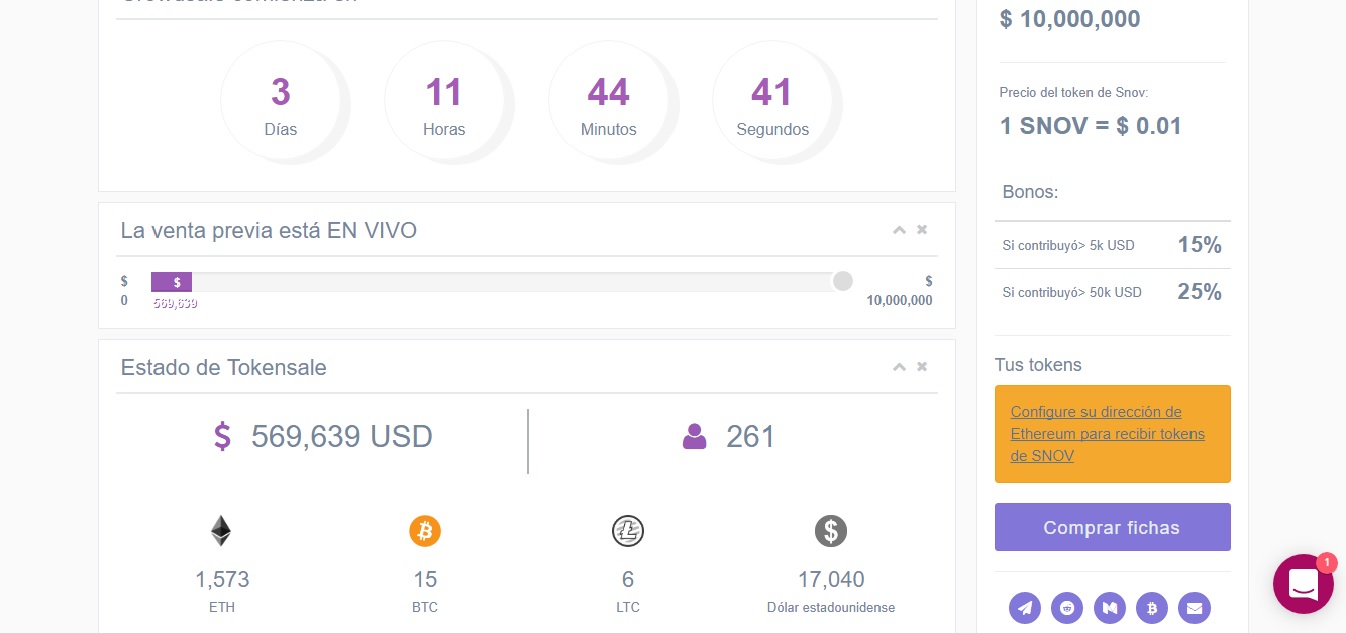Open the Bitcointalk social icon

point(1152,607)
